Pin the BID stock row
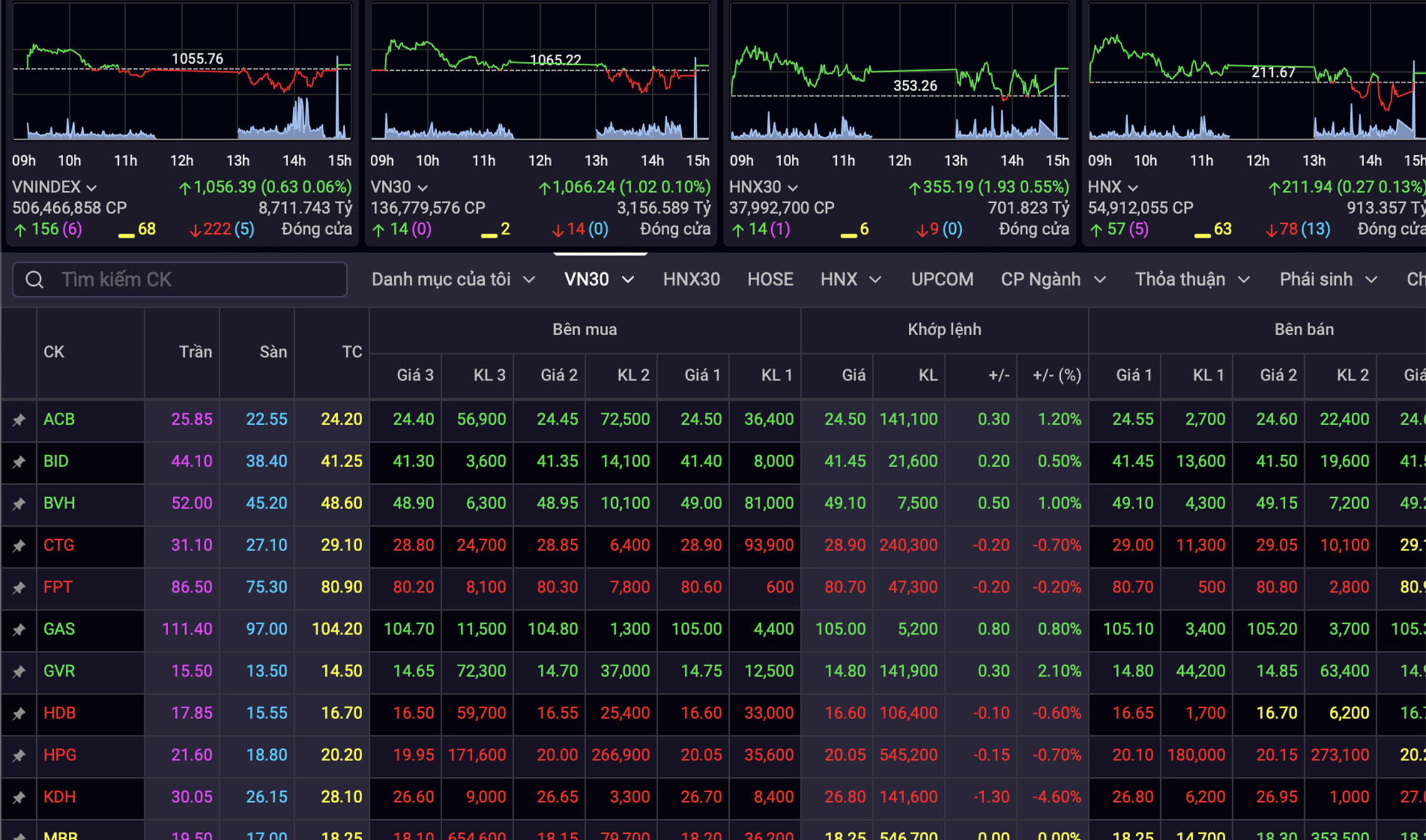The height and width of the screenshot is (840, 1426). [19, 462]
